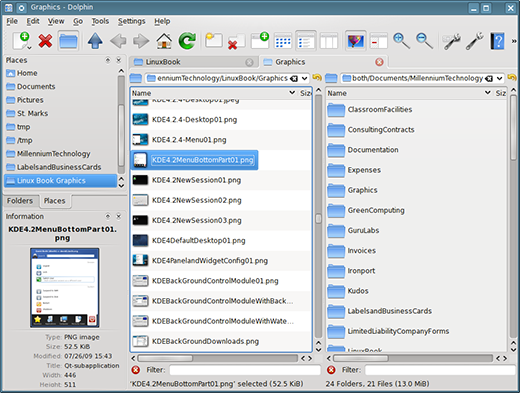
Task: Open view properties tools icon
Action: (451, 41)
